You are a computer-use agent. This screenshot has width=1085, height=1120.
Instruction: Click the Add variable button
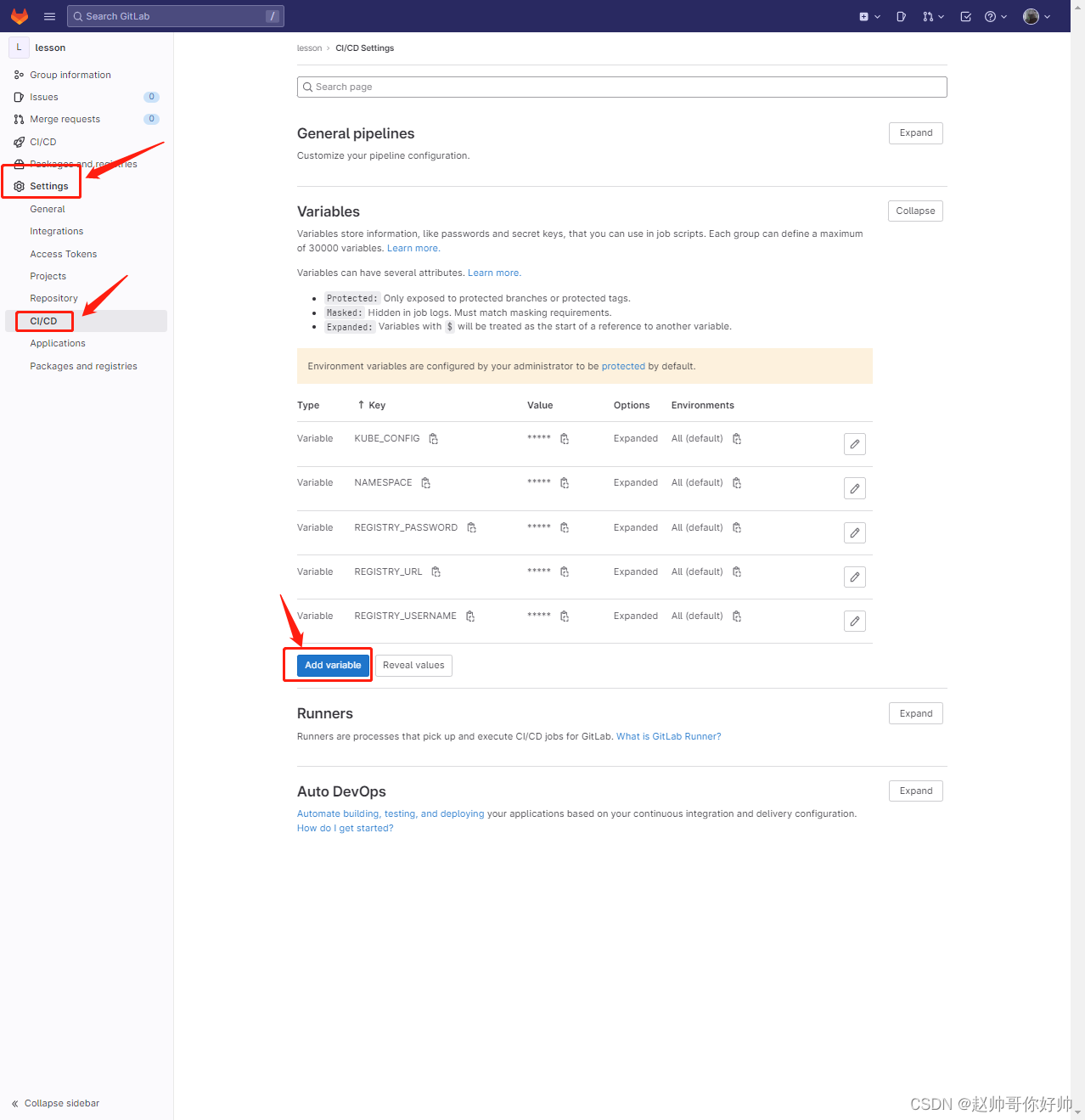click(333, 665)
